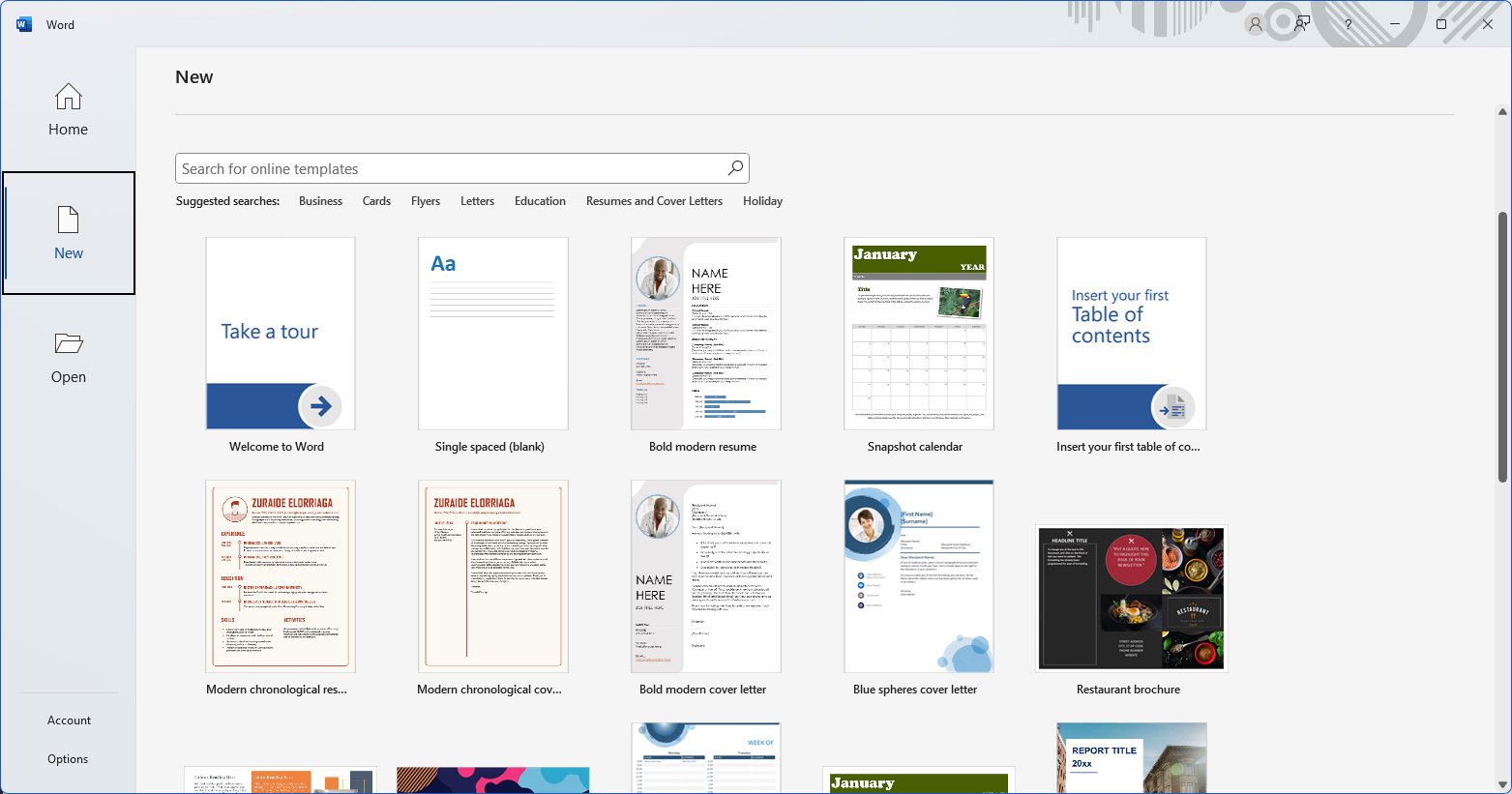
Task: Select the Flyers suggested search
Action: click(x=426, y=200)
